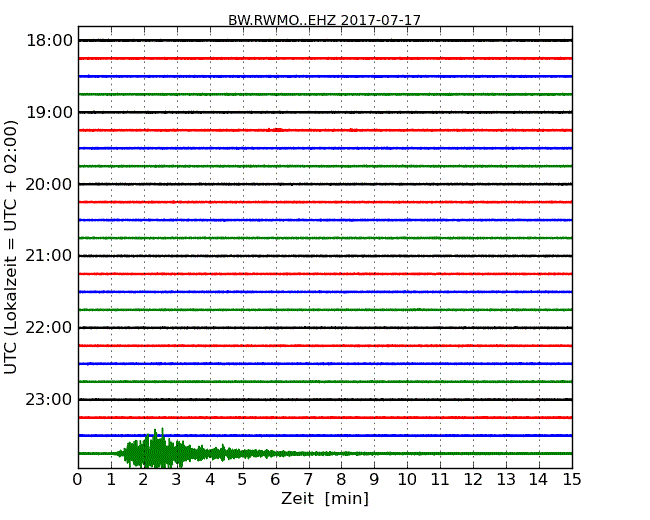Viewport: 650px width, 520px height.
Task: Select the x-axis tick label 4
Action: coord(210,479)
